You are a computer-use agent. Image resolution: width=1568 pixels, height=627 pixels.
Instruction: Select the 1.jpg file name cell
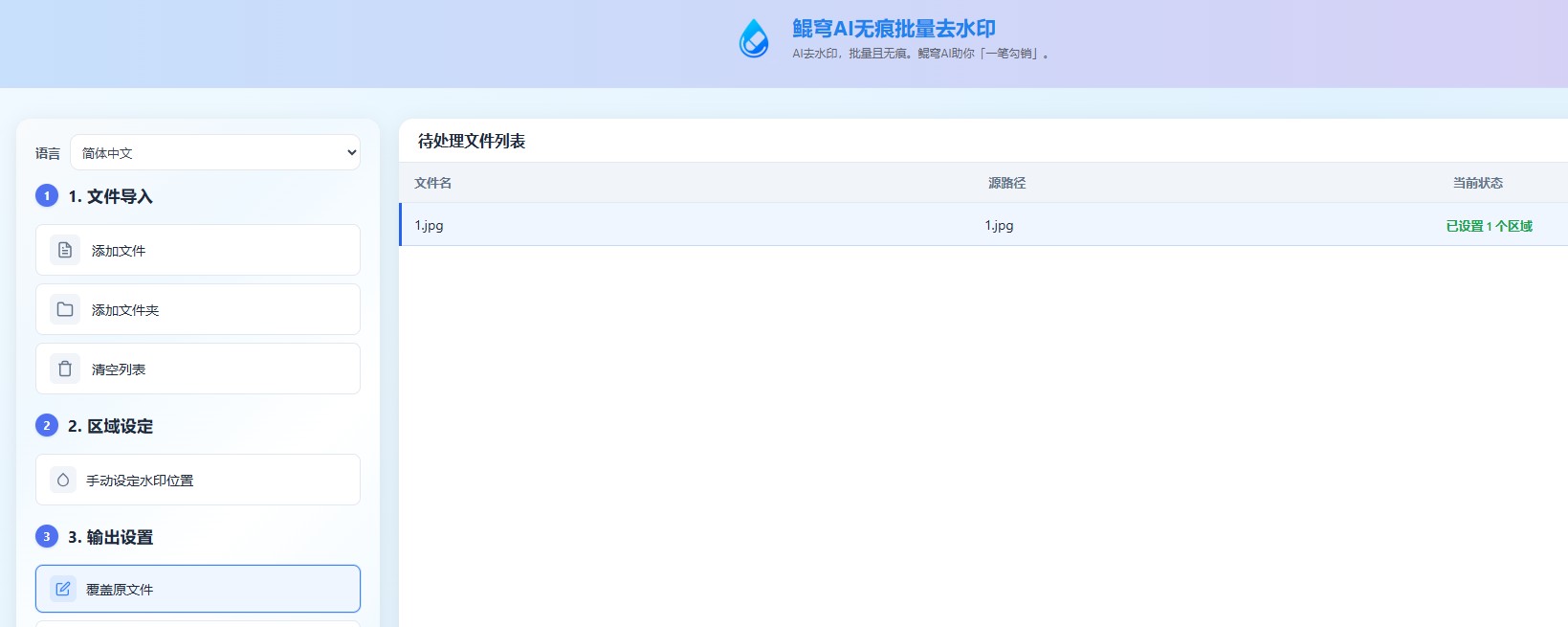pyautogui.click(x=429, y=226)
